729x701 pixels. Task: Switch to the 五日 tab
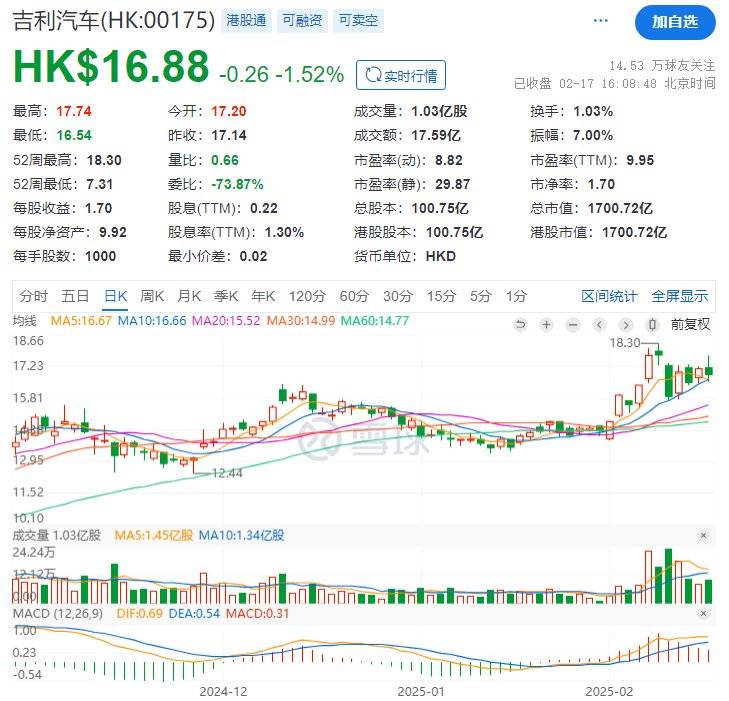pyautogui.click(x=75, y=298)
